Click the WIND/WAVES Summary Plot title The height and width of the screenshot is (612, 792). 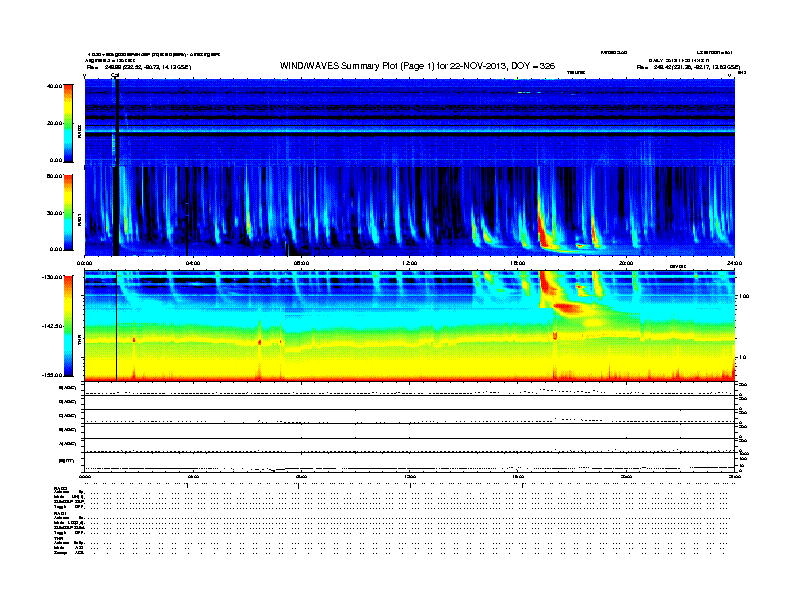417,66
